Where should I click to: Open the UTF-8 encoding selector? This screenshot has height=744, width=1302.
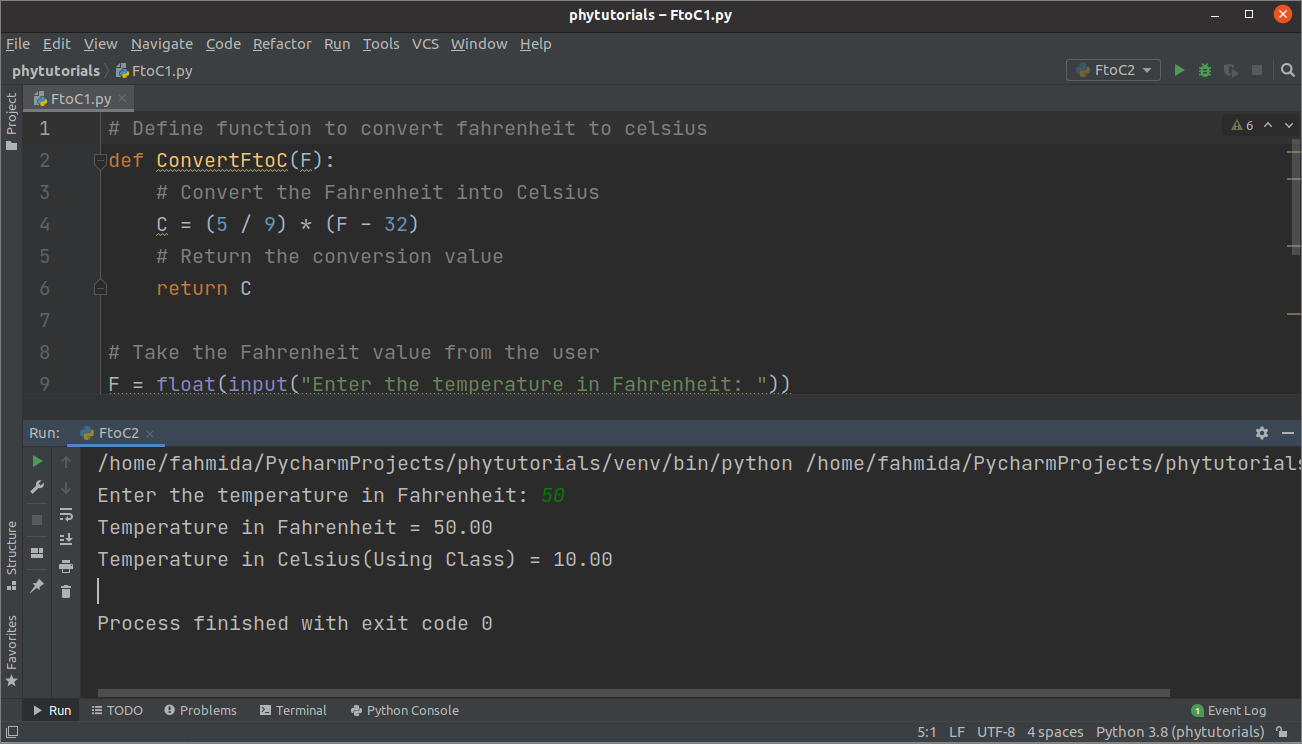[995, 732]
